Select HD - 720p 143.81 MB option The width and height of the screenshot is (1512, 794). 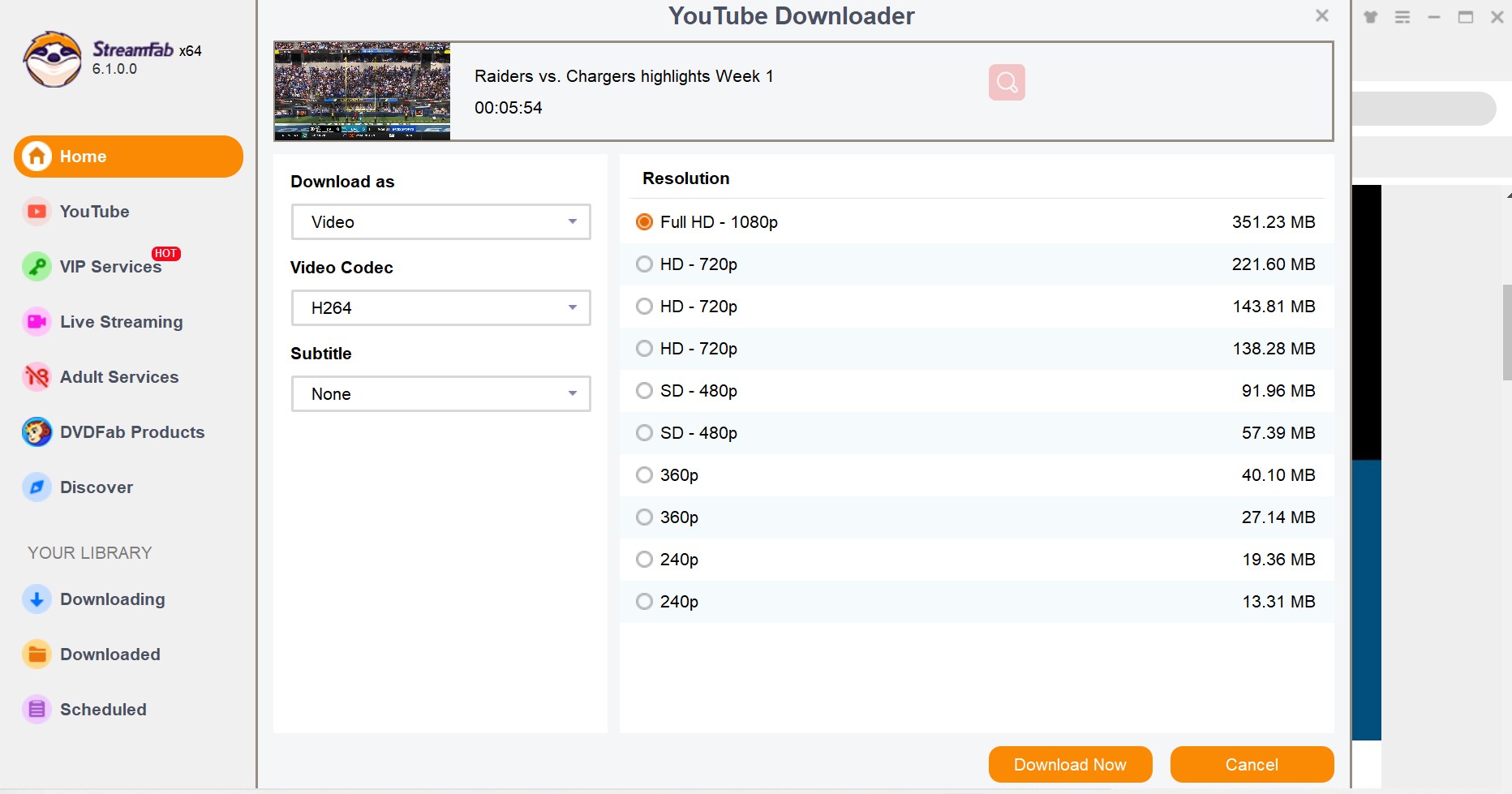tap(977, 307)
